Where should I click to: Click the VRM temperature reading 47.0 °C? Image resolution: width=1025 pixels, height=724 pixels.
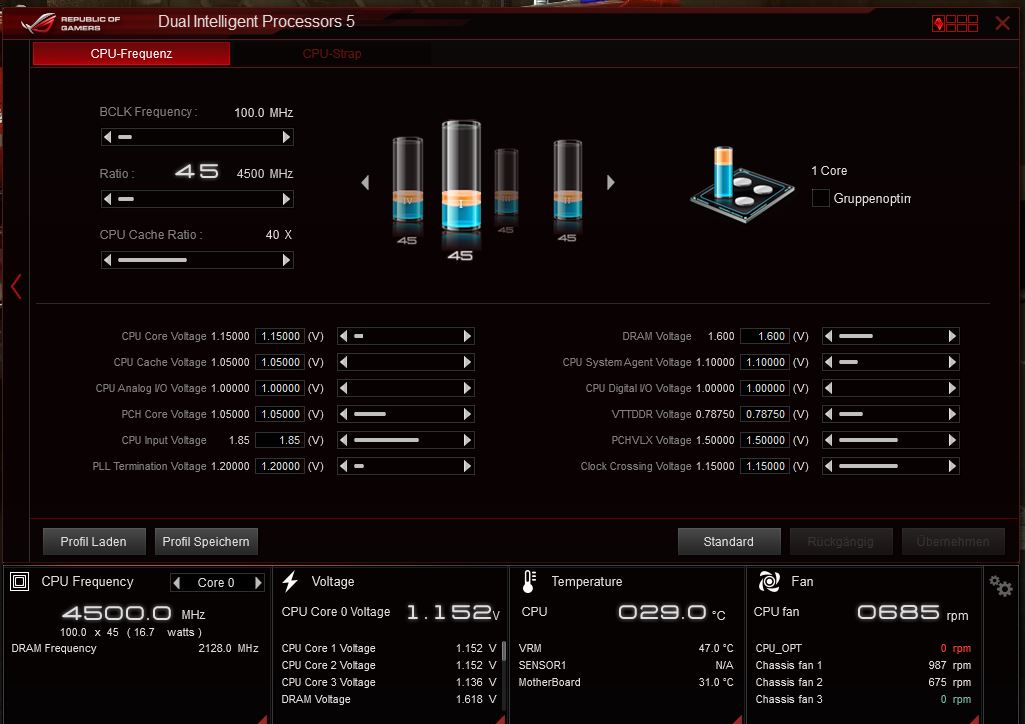[716, 648]
